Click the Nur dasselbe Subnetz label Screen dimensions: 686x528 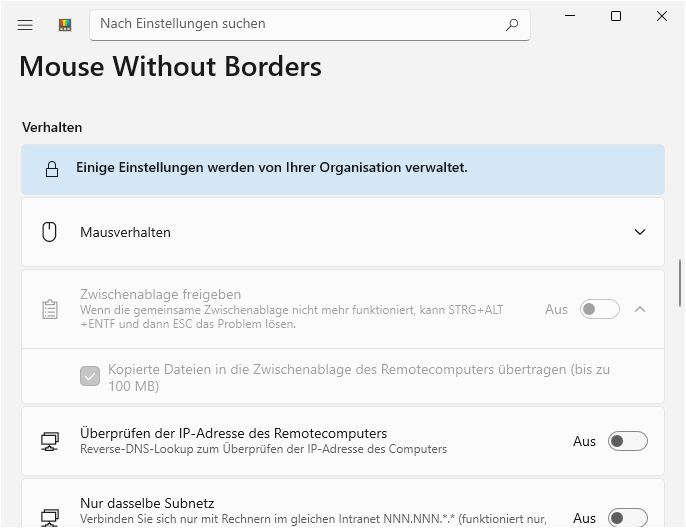147,503
